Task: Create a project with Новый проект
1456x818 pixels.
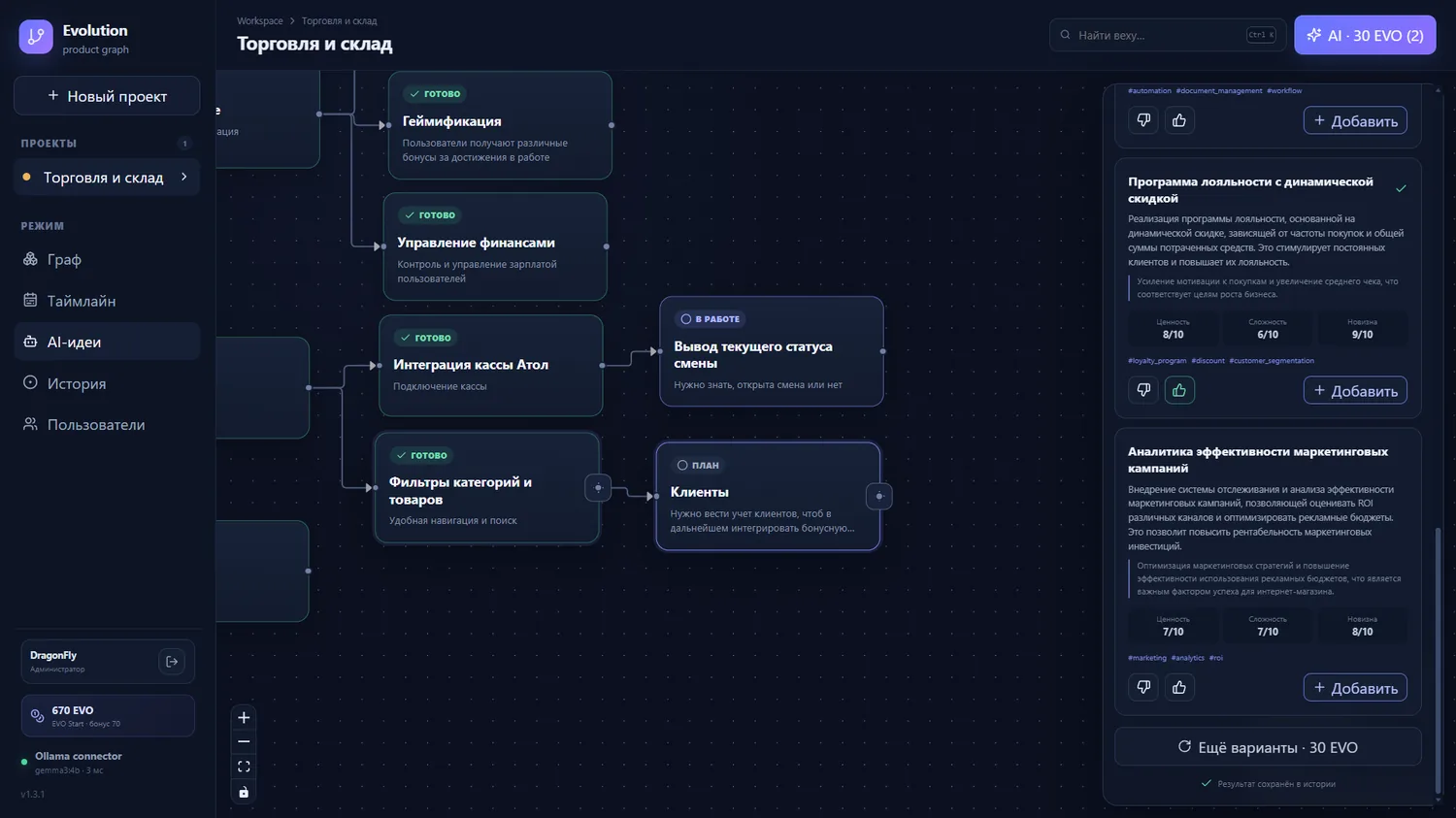Action: click(107, 96)
